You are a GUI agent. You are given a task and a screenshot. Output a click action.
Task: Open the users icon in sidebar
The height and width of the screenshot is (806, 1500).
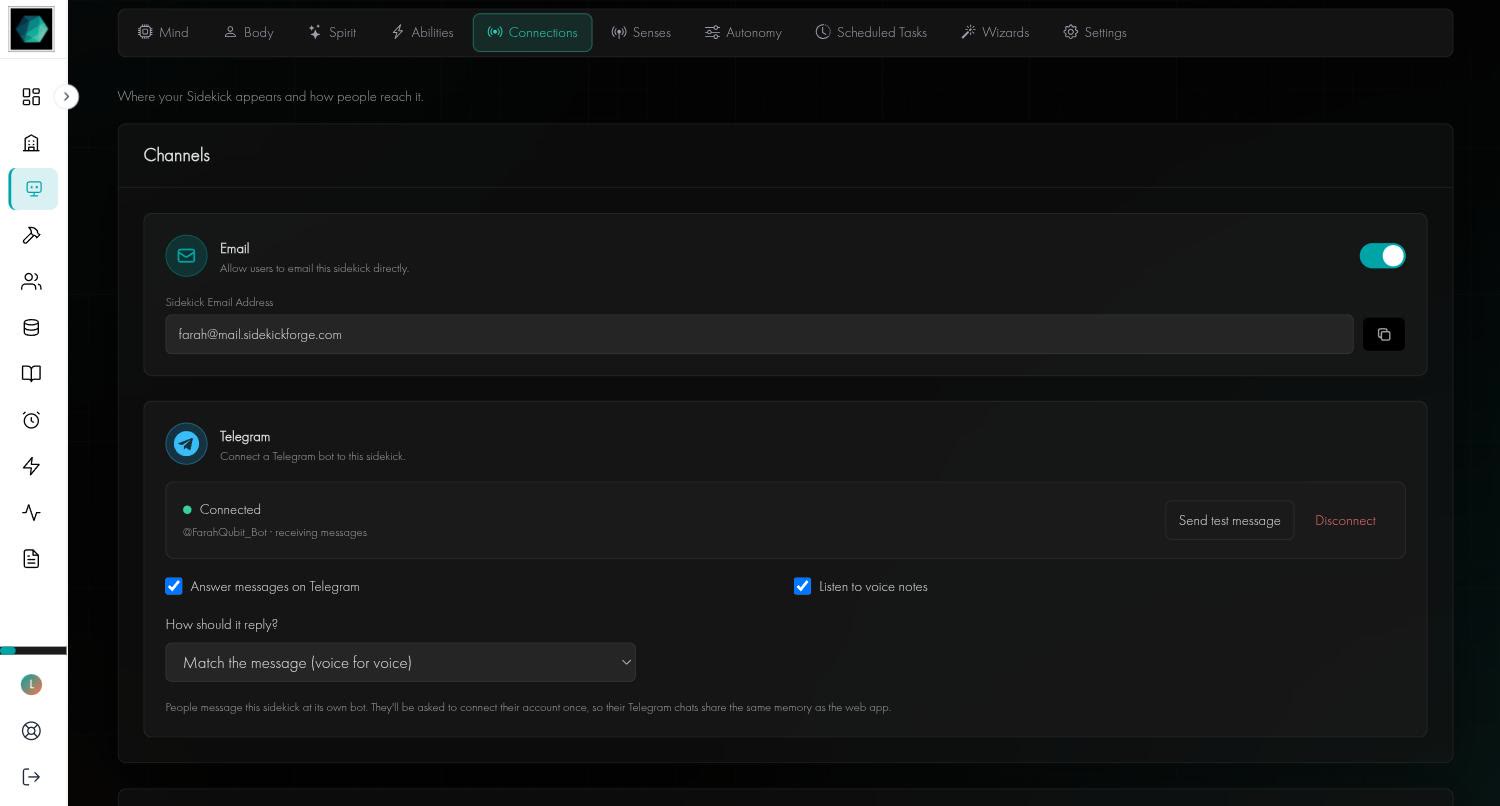coord(31,282)
